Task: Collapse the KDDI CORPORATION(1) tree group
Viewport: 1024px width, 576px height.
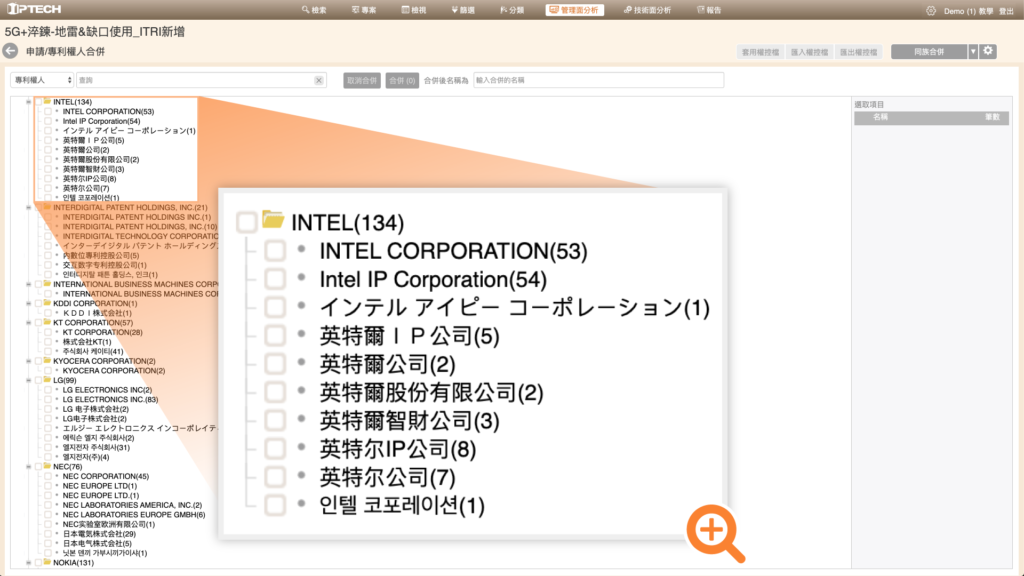Action: 28,304
